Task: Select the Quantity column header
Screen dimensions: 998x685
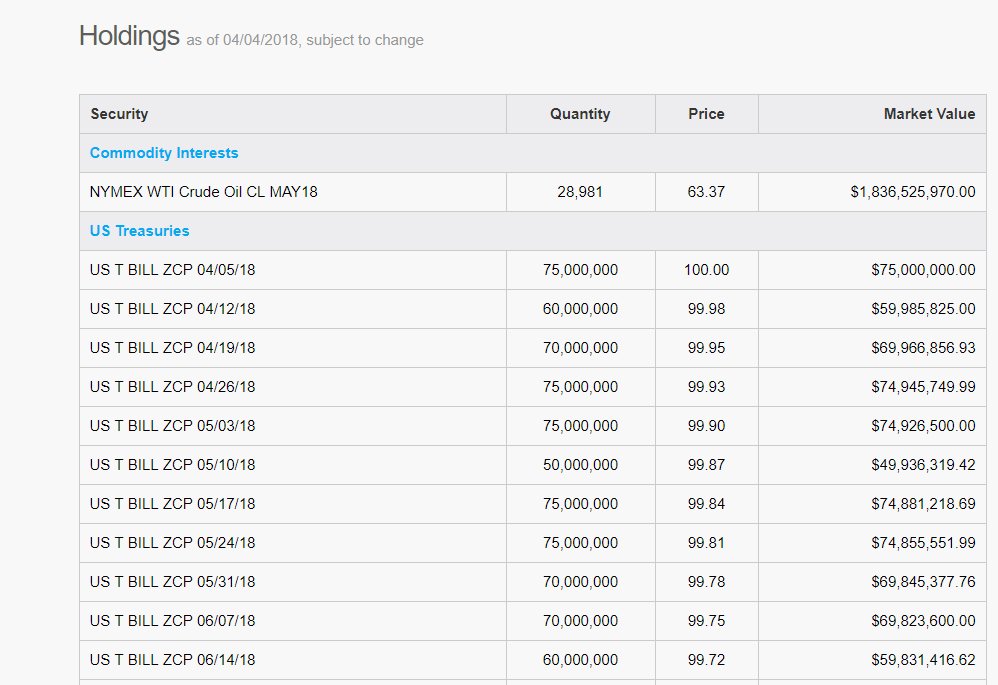Action: click(580, 114)
